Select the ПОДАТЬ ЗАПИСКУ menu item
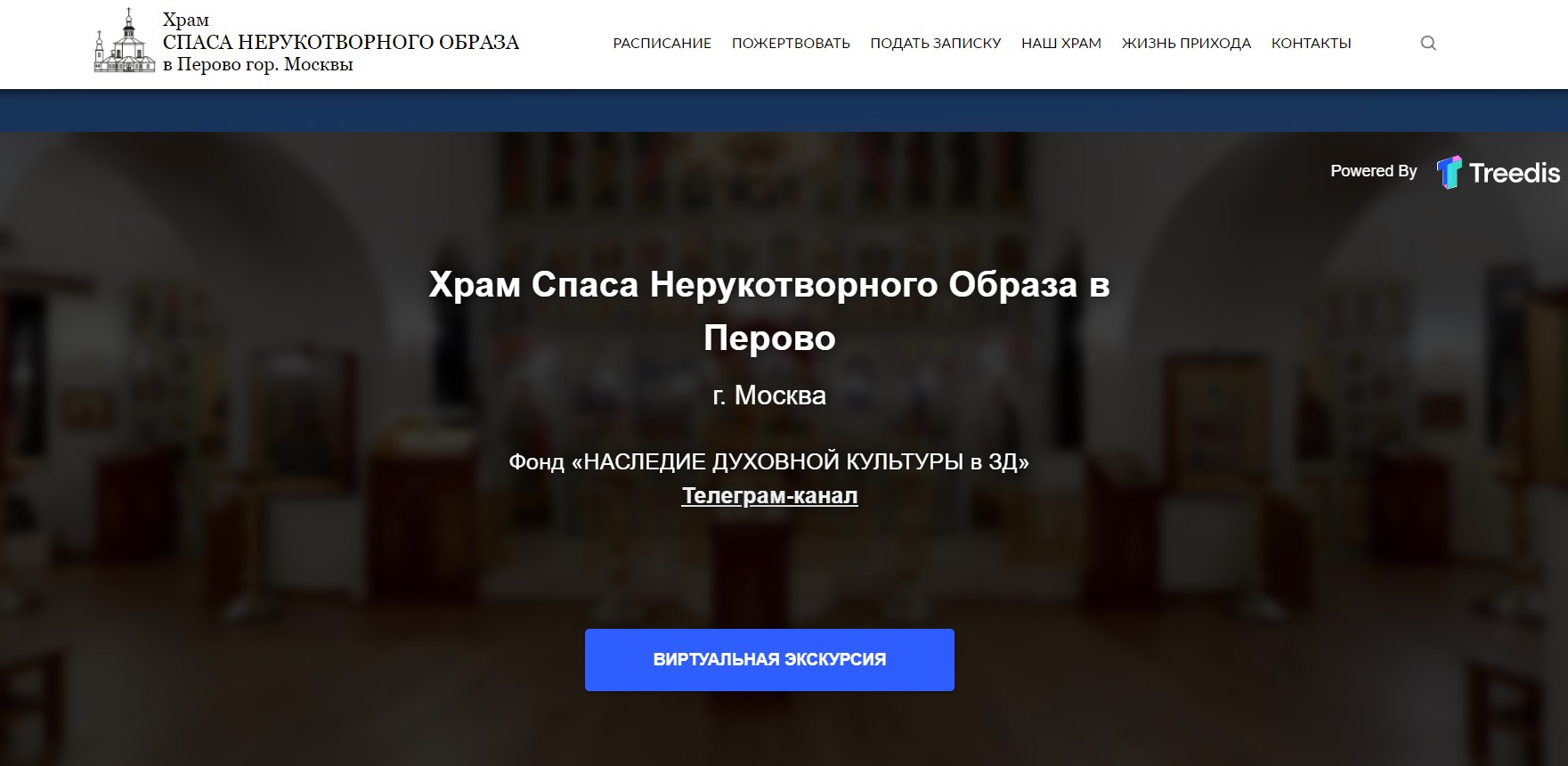The height and width of the screenshot is (766, 1568). point(936,43)
